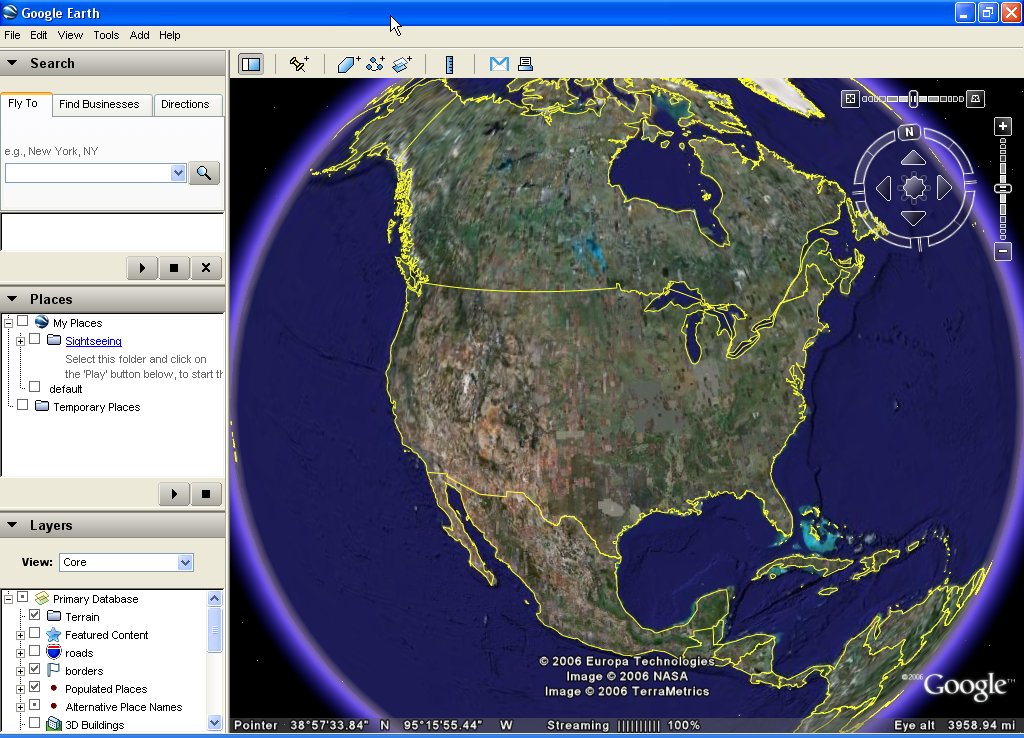Viewport: 1024px width, 738px height.
Task: Zoom out with the minus button
Action: tap(1003, 251)
